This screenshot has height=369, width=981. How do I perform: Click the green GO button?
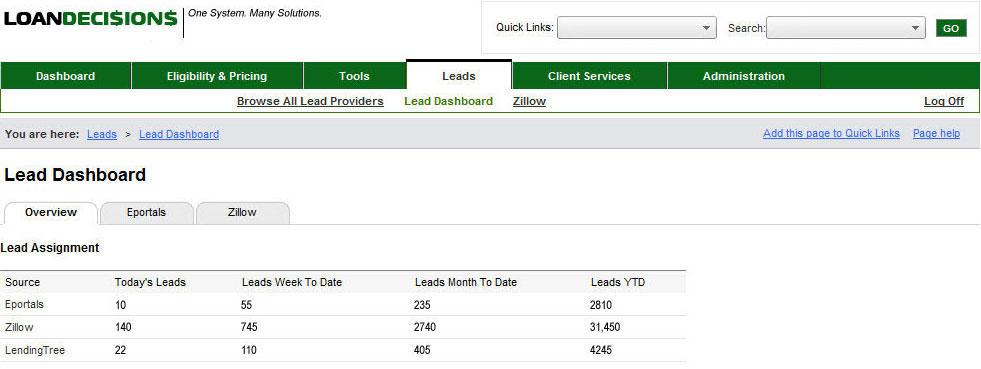point(951,28)
